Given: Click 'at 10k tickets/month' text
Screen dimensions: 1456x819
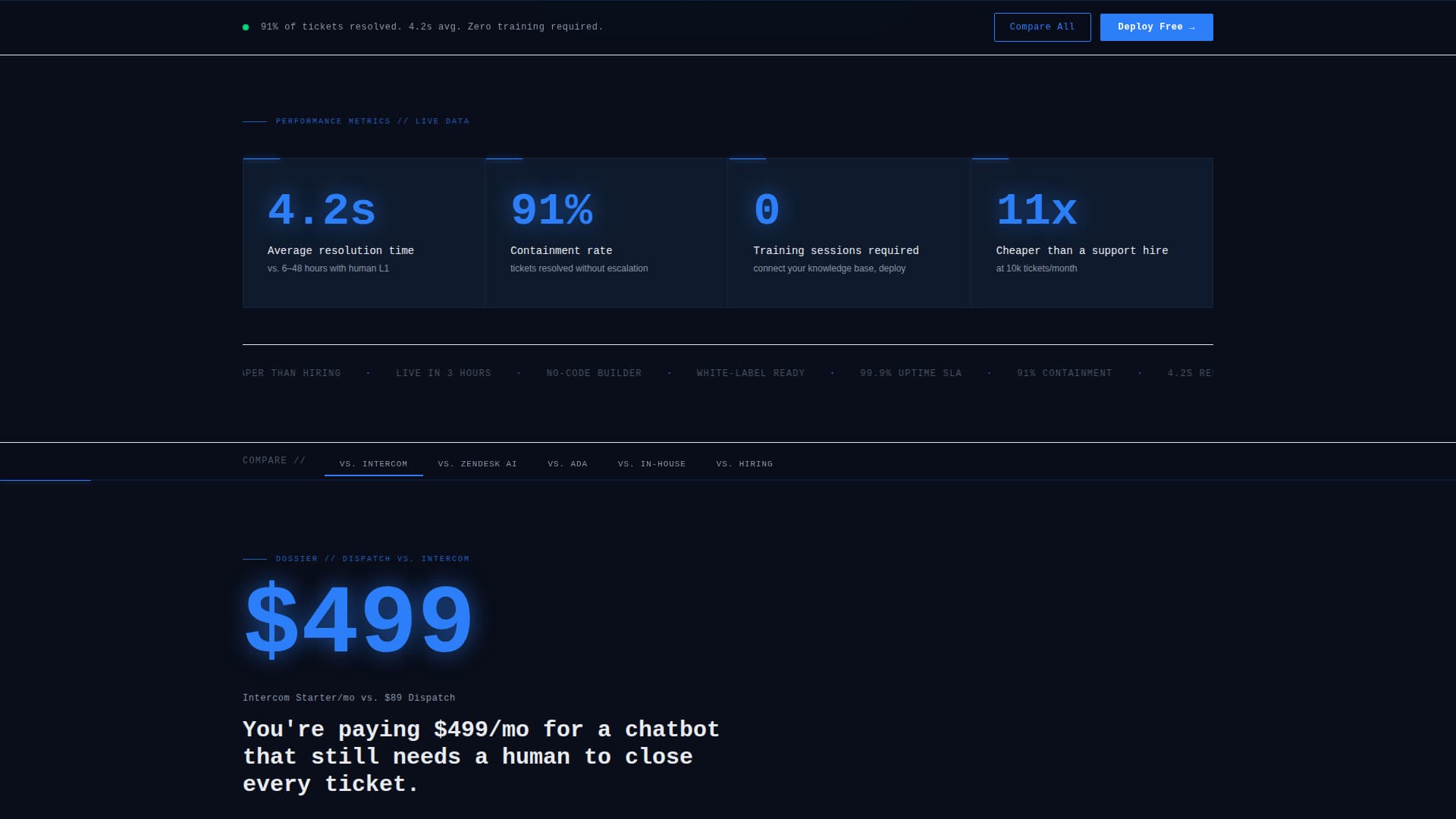Looking at the screenshot, I should point(1037,268).
